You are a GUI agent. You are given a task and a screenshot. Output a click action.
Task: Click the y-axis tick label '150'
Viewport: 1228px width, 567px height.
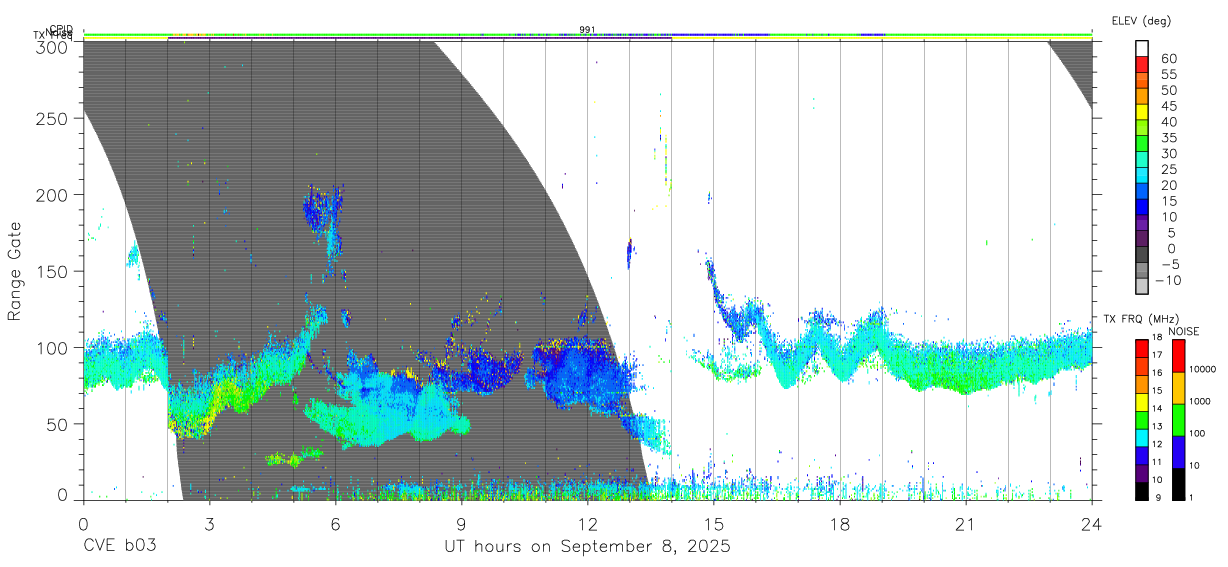53,271
